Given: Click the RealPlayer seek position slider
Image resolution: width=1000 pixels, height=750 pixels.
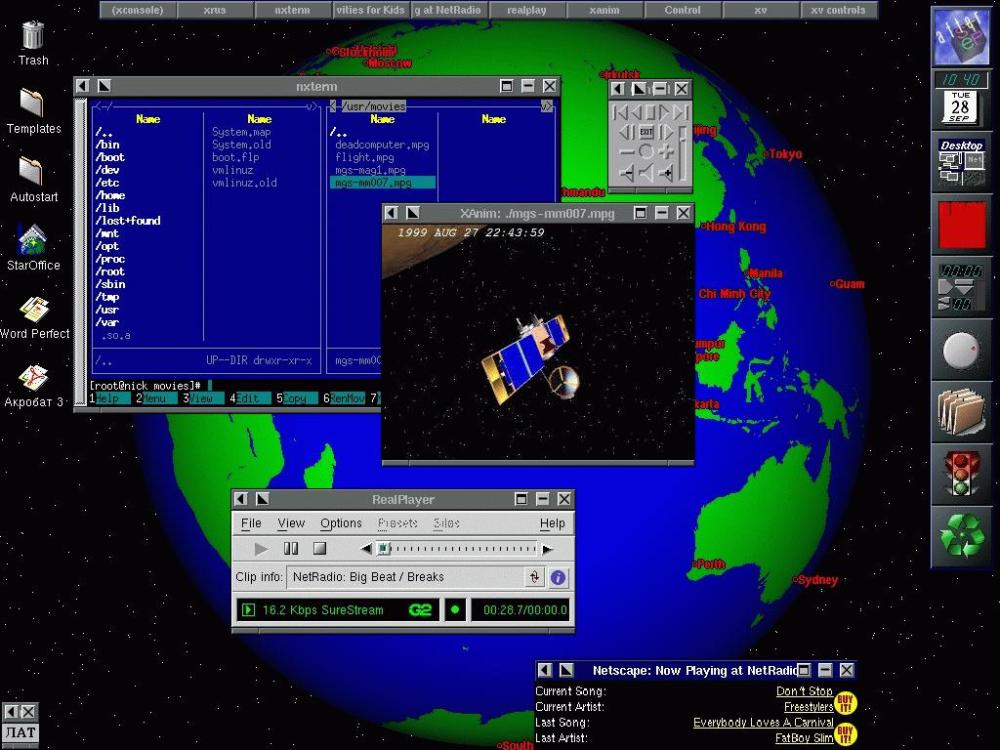Looking at the screenshot, I should point(384,548).
